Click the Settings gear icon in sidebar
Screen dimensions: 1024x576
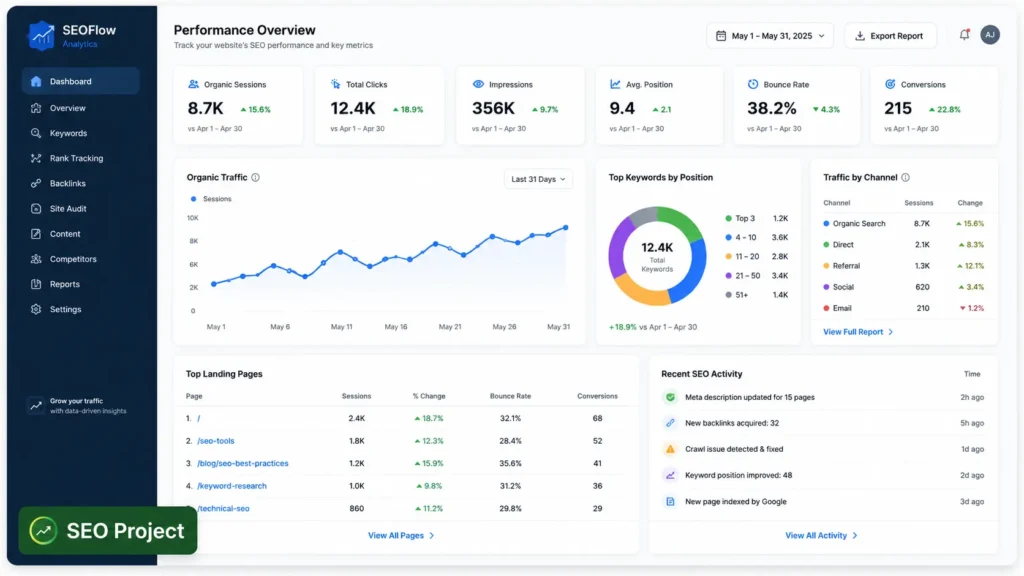(36, 310)
